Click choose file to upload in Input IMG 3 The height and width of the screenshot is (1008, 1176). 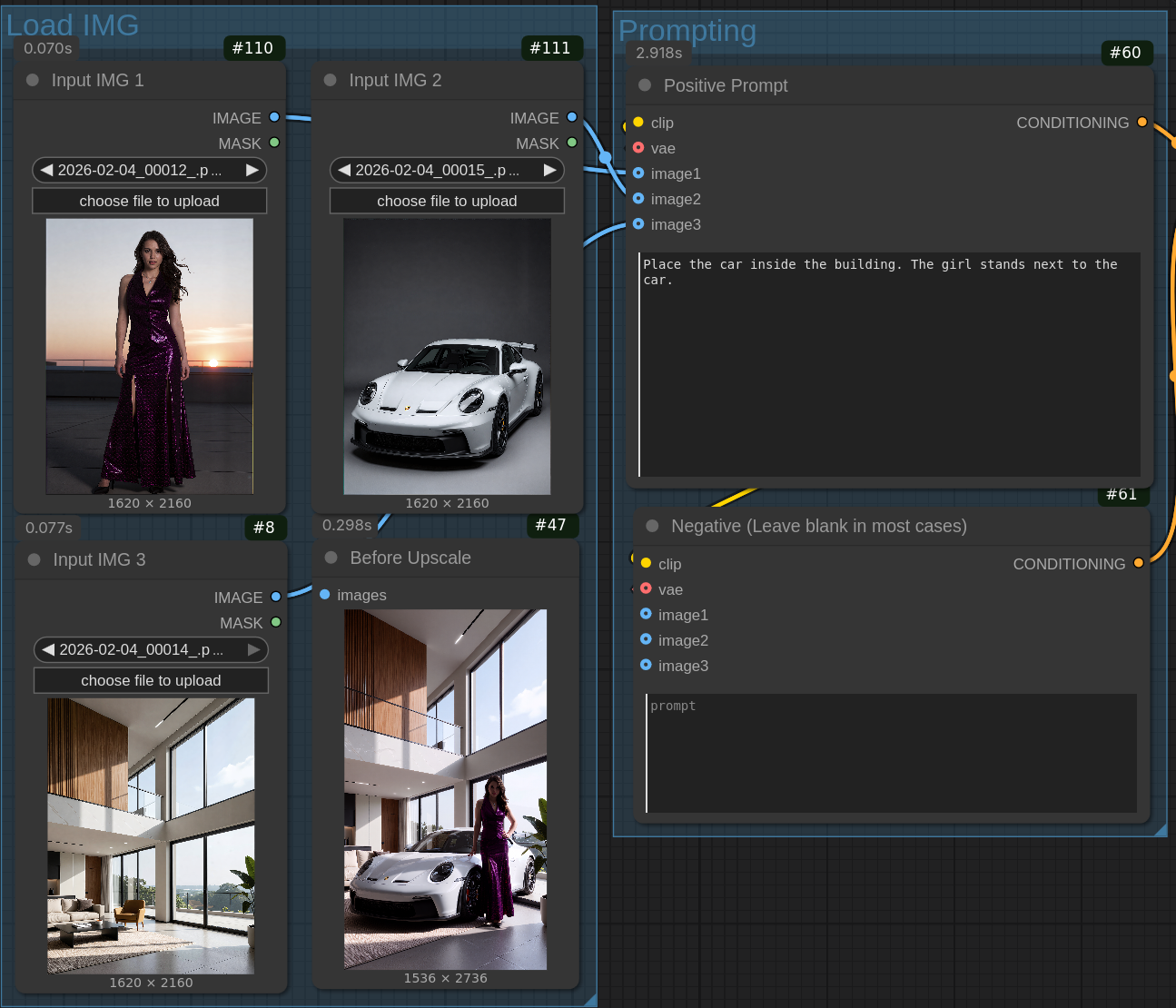click(x=151, y=680)
